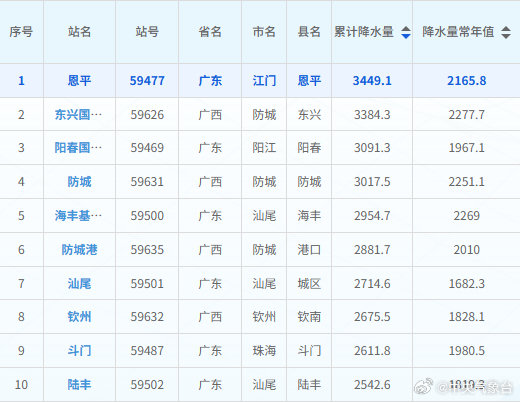Click the 县名 column header
This screenshot has width=520, height=402.
[x=309, y=32]
